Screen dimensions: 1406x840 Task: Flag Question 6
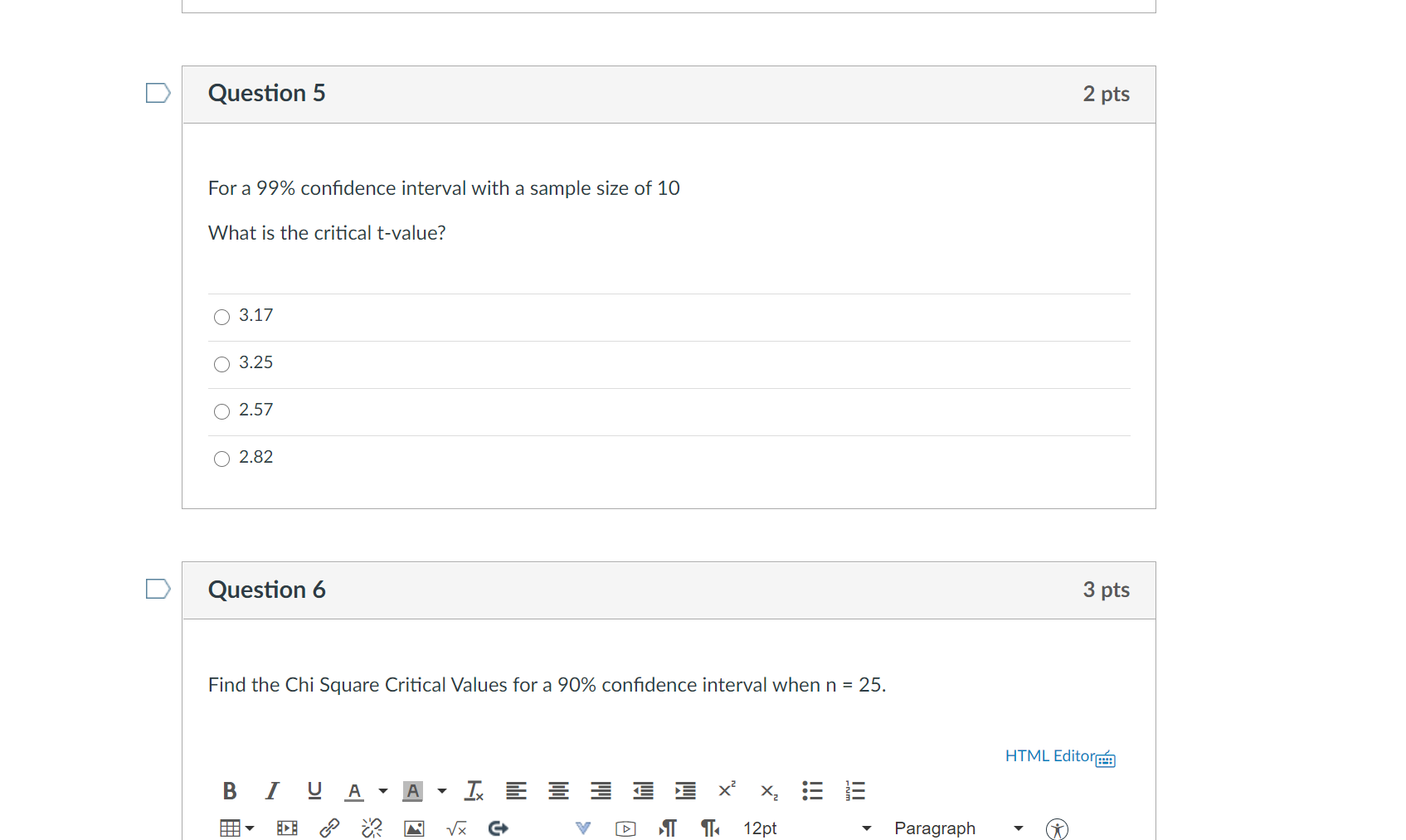pos(158,589)
